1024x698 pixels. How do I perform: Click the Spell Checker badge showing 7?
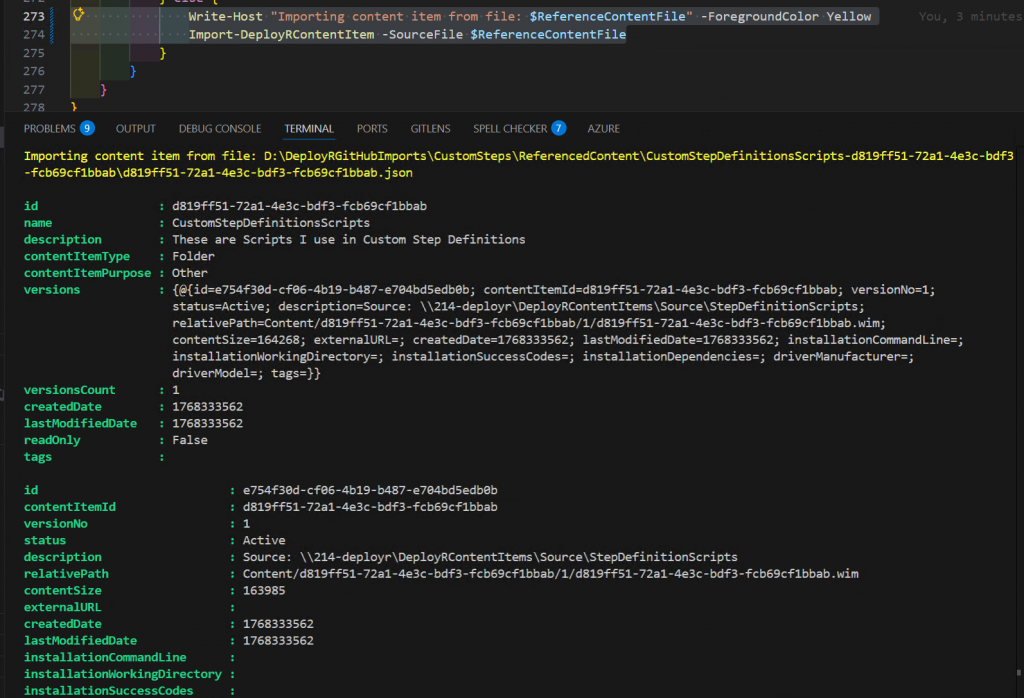point(558,128)
